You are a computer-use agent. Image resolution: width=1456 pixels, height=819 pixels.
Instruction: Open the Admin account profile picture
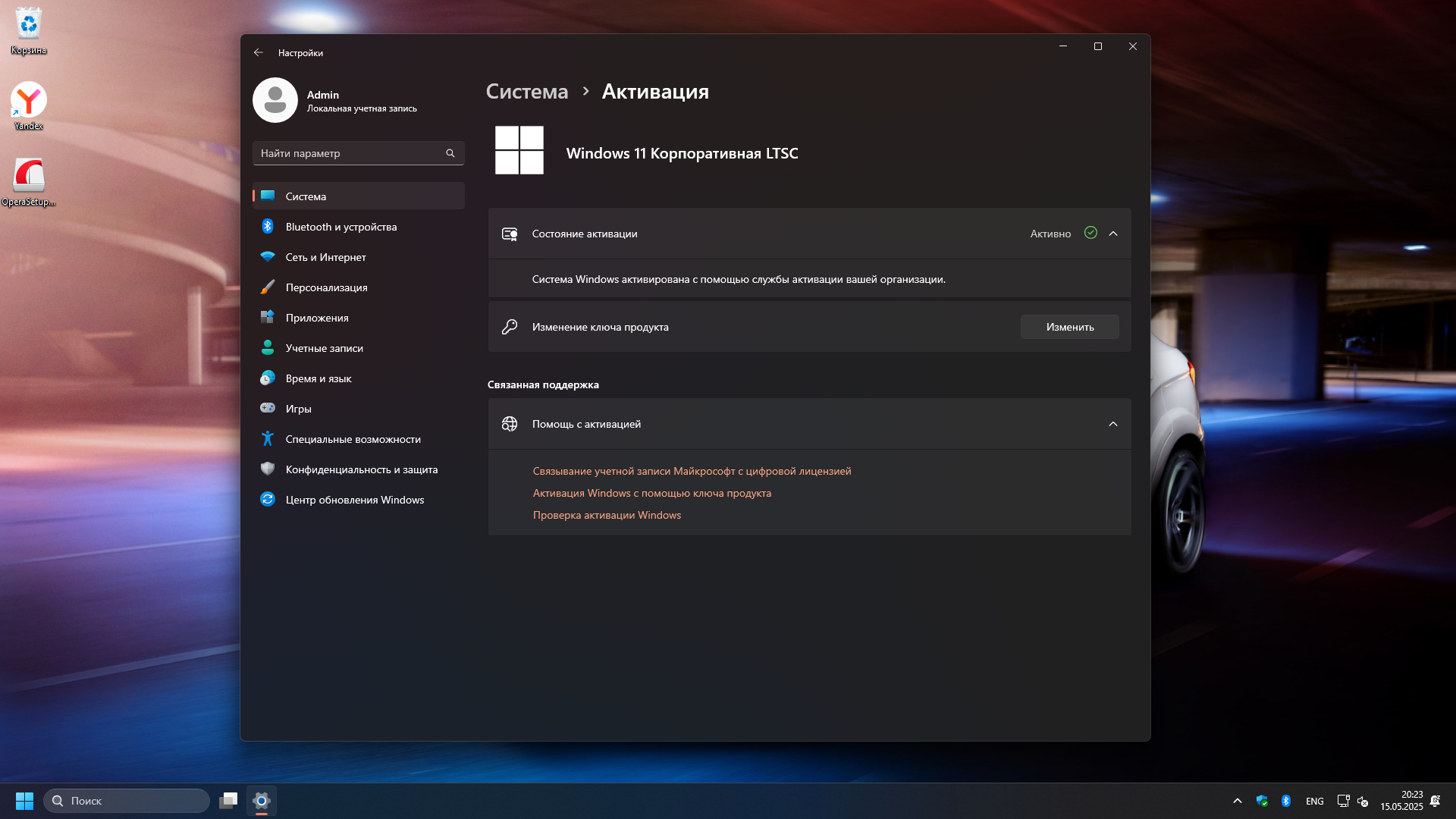point(275,100)
